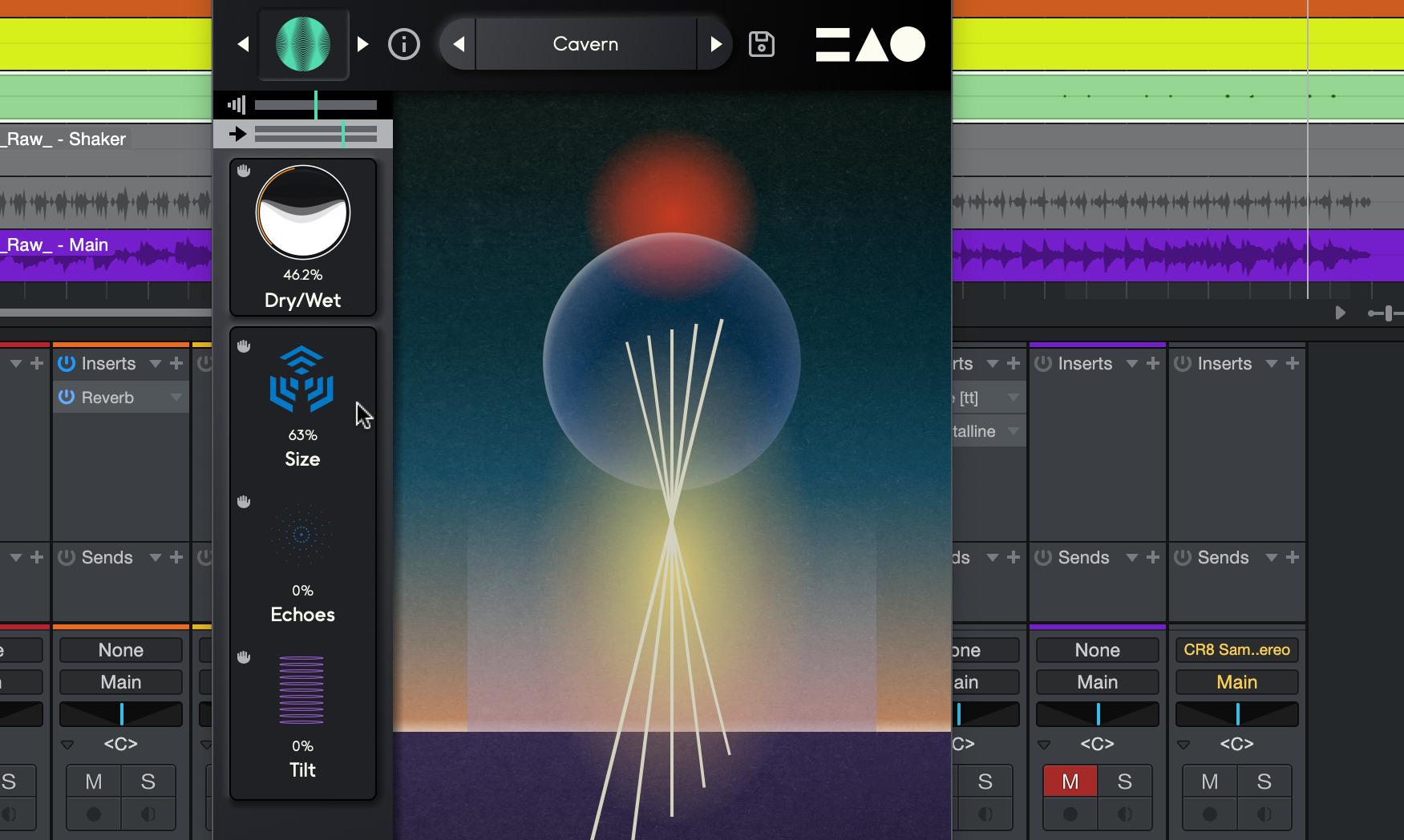
Task: Toggle the lock hand icon on Dry/Wet
Action: (244, 171)
